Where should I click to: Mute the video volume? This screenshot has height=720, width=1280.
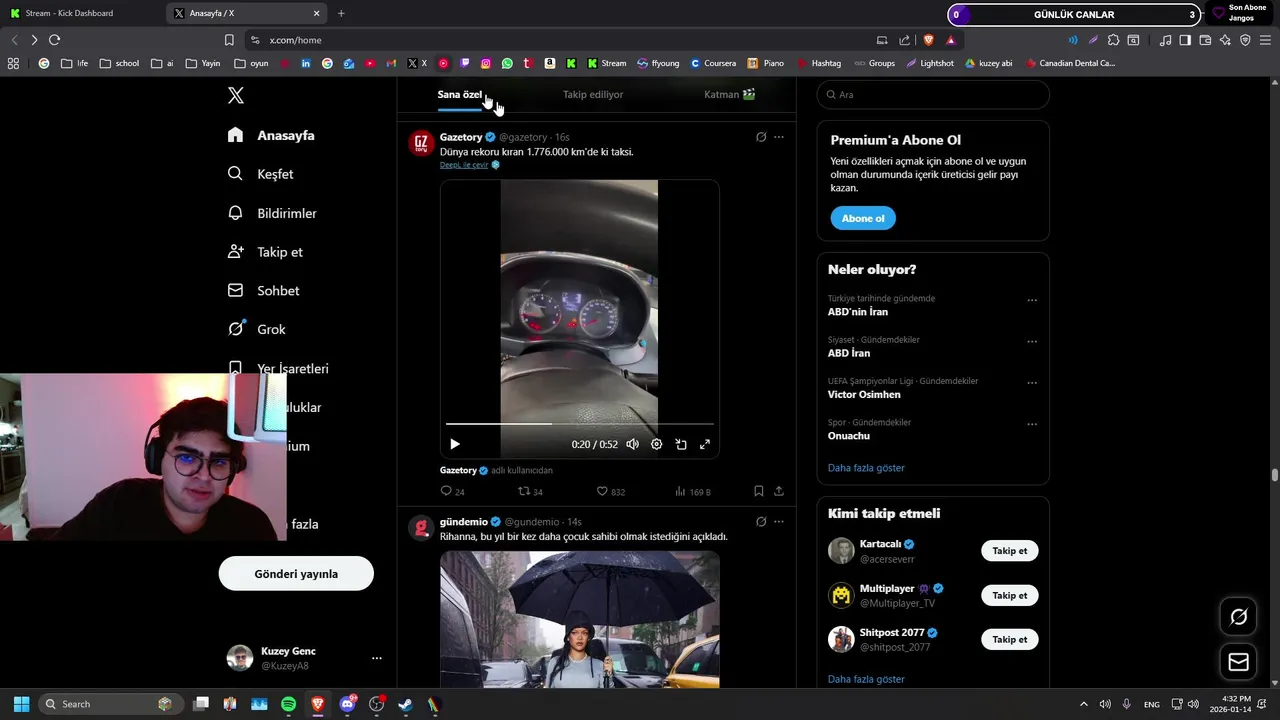(632, 444)
